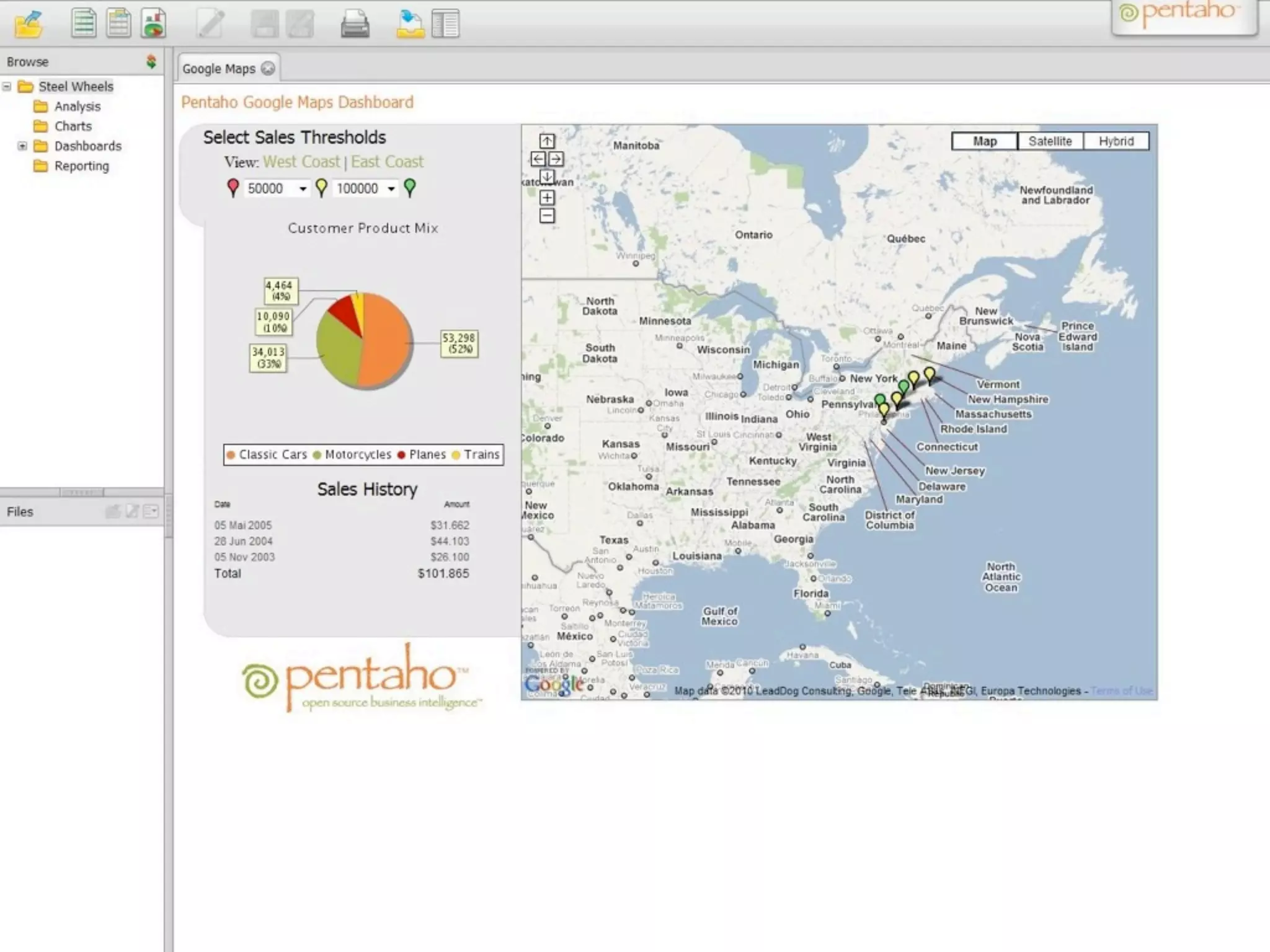This screenshot has height=952, width=1270.
Task: Pan the map upward
Action: [x=547, y=141]
